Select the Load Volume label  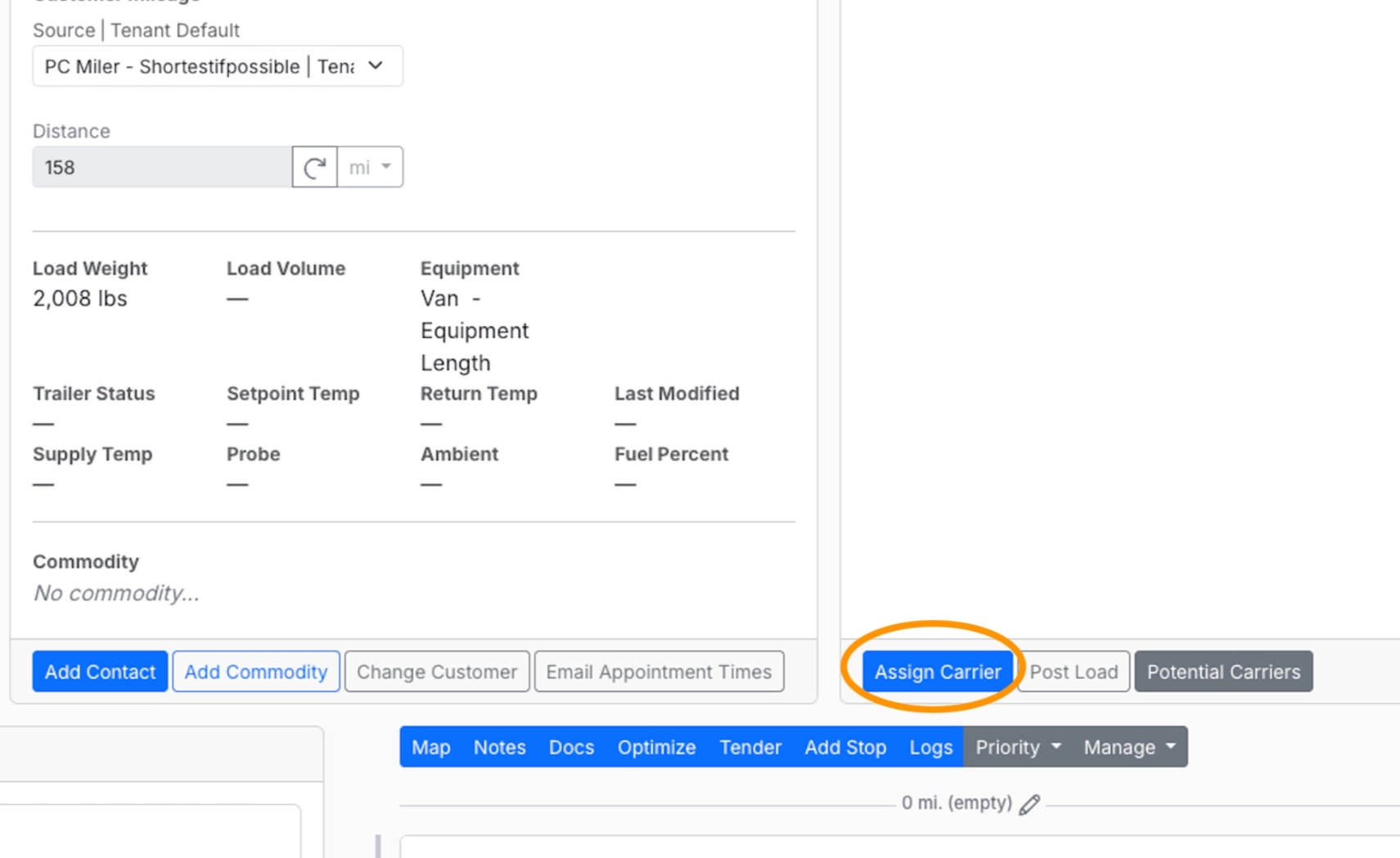[286, 268]
